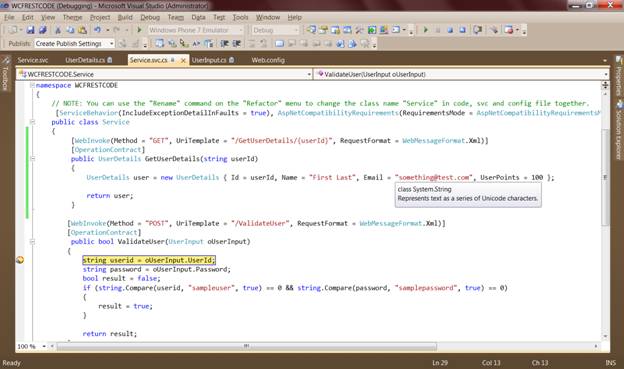Open the File menu
This screenshot has width=624, height=369.
tap(10, 18)
